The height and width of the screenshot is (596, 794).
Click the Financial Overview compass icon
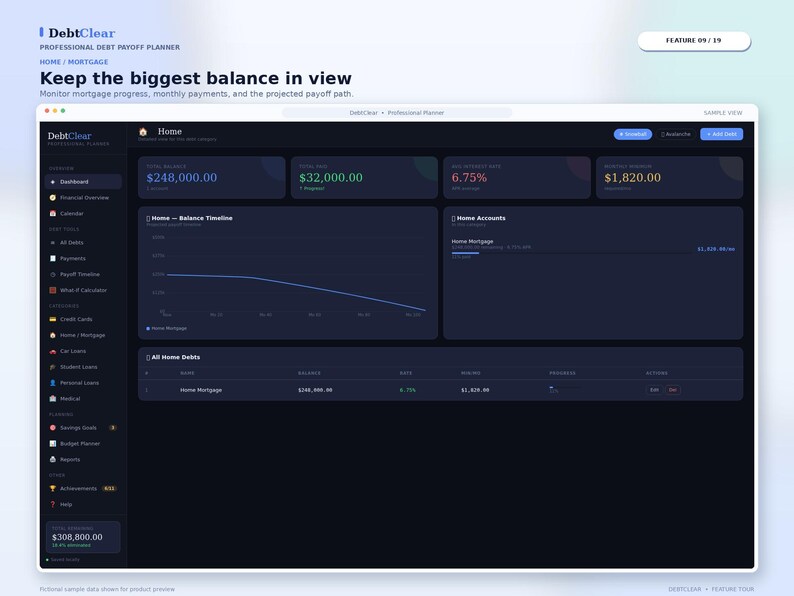coord(53,197)
